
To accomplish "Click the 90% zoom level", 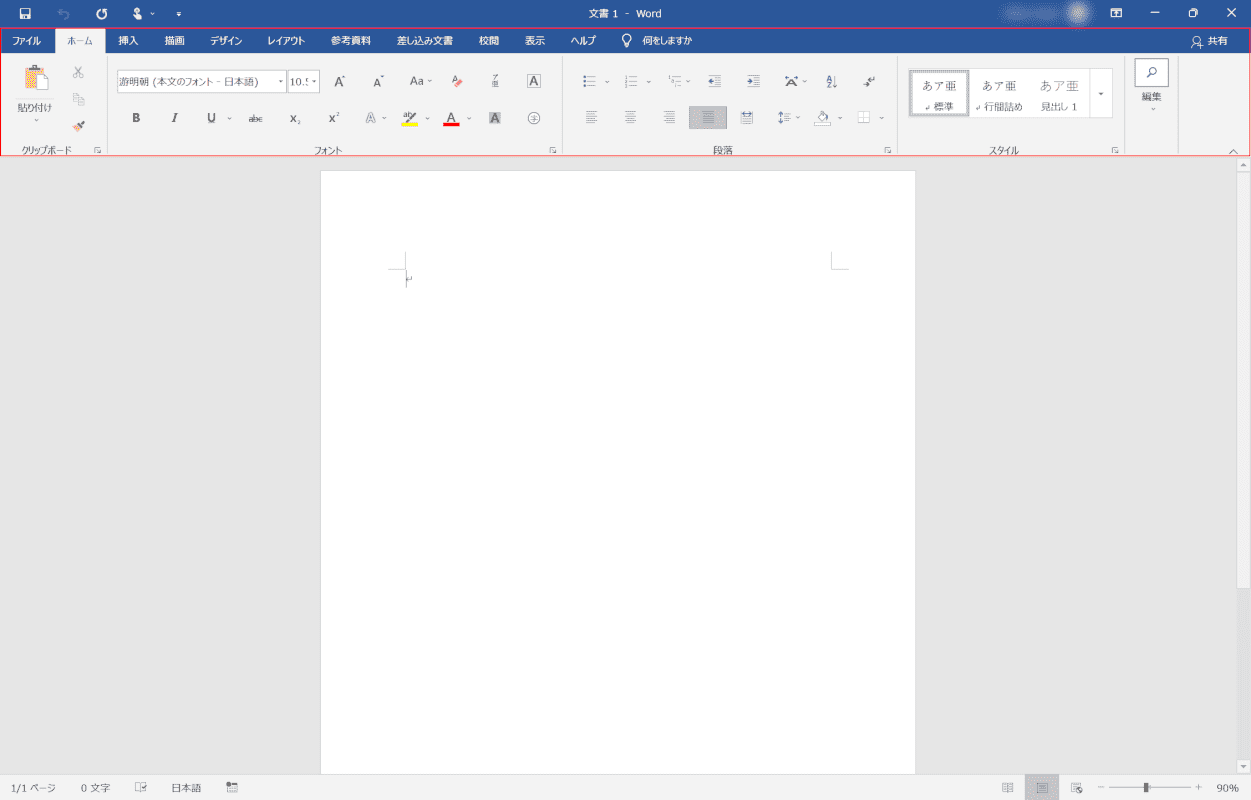I will click(1227, 788).
